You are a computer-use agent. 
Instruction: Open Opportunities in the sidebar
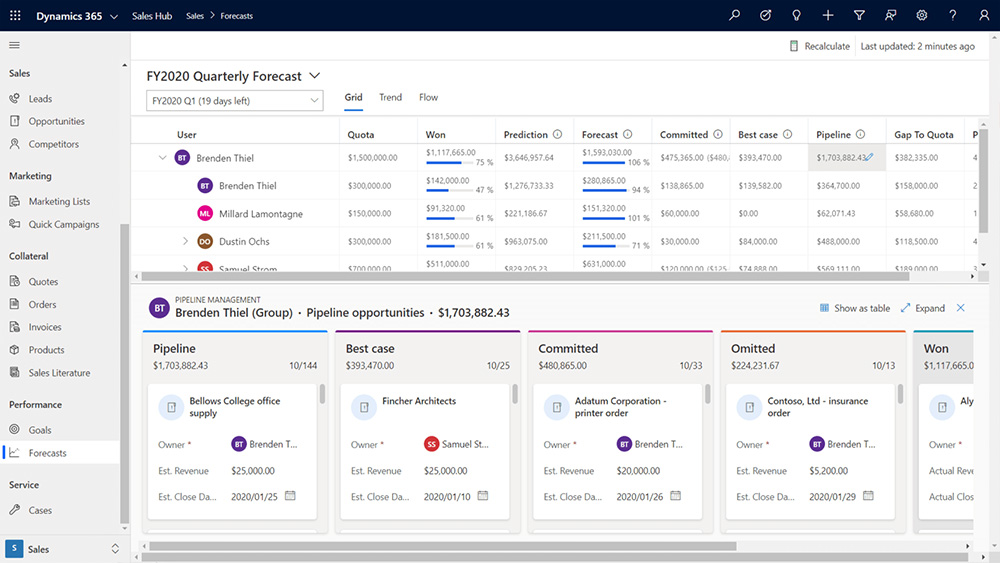click(56, 121)
